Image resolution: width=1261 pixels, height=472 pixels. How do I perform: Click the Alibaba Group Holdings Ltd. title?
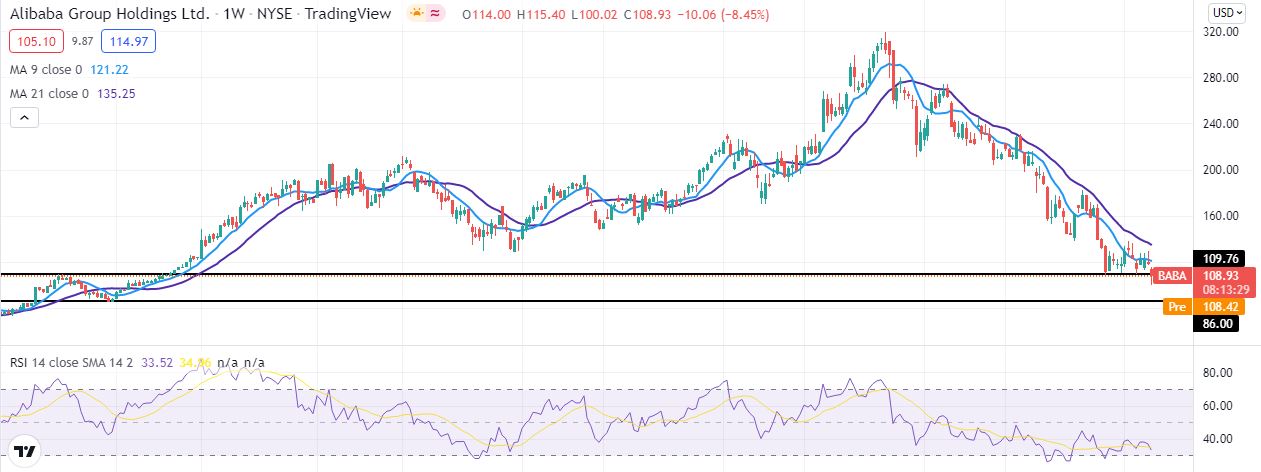[x=110, y=15]
